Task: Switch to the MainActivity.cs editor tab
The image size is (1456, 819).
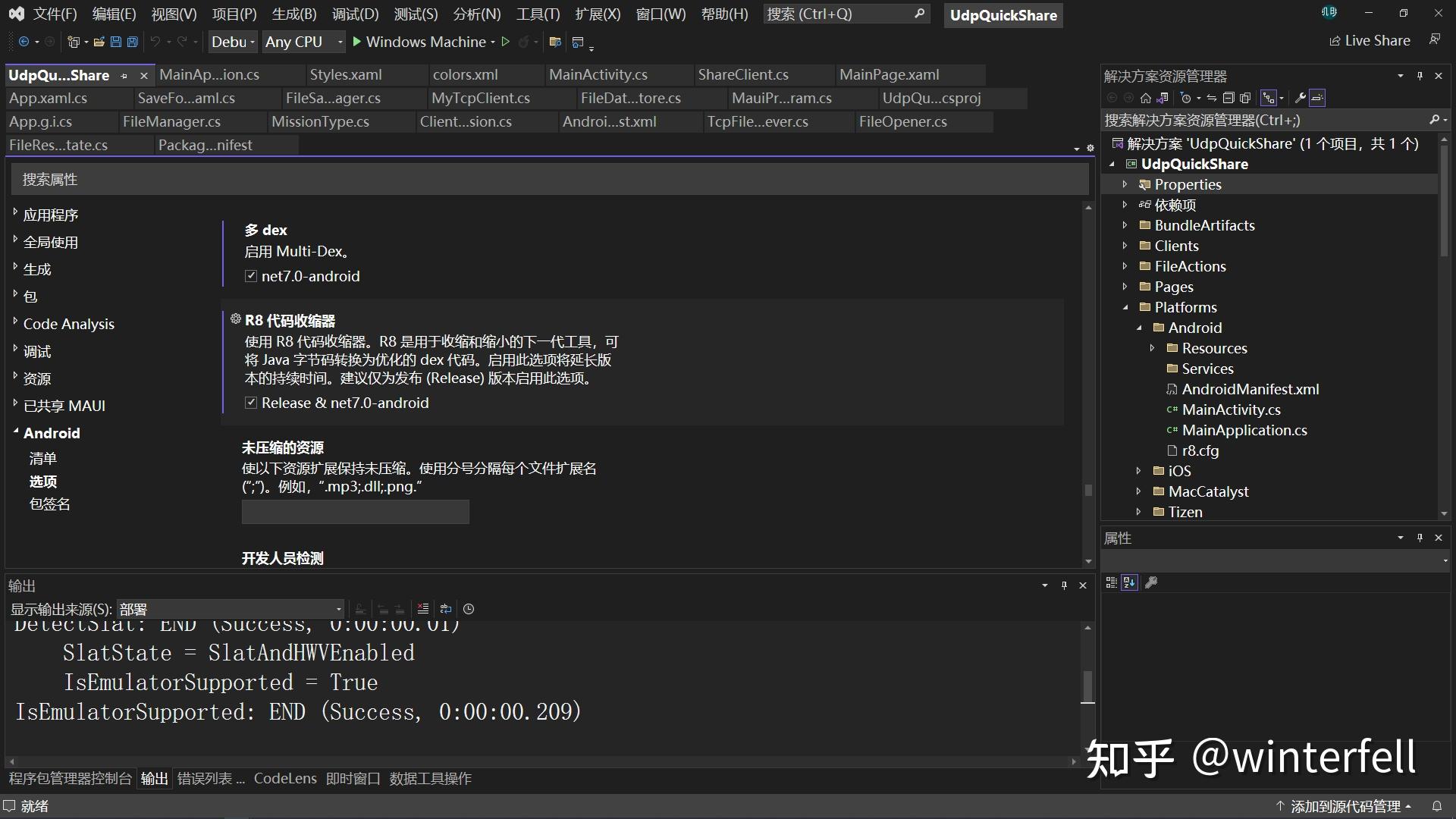Action: coord(599,74)
